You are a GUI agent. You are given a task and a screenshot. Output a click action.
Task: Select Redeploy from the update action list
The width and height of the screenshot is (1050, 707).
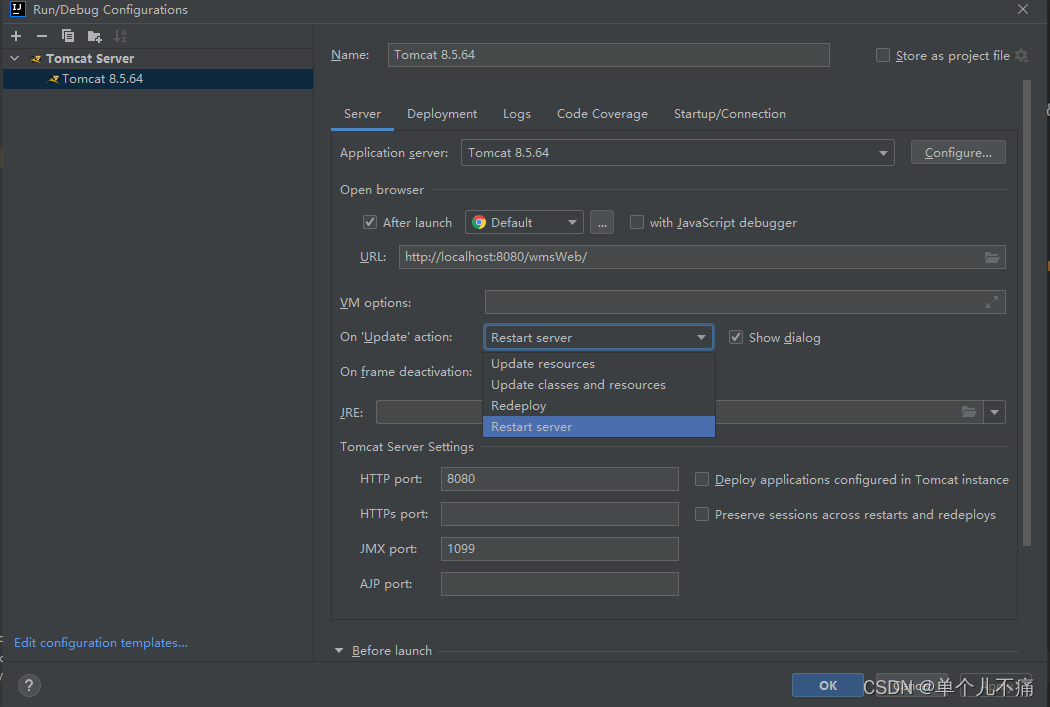point(519,406)
